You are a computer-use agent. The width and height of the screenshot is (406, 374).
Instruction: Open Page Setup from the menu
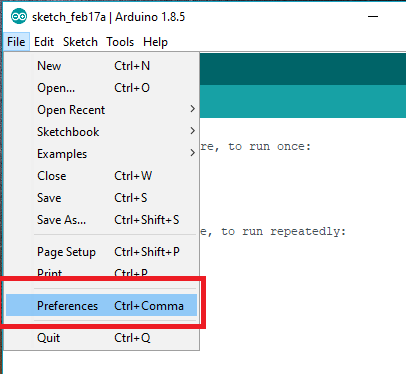101,252
